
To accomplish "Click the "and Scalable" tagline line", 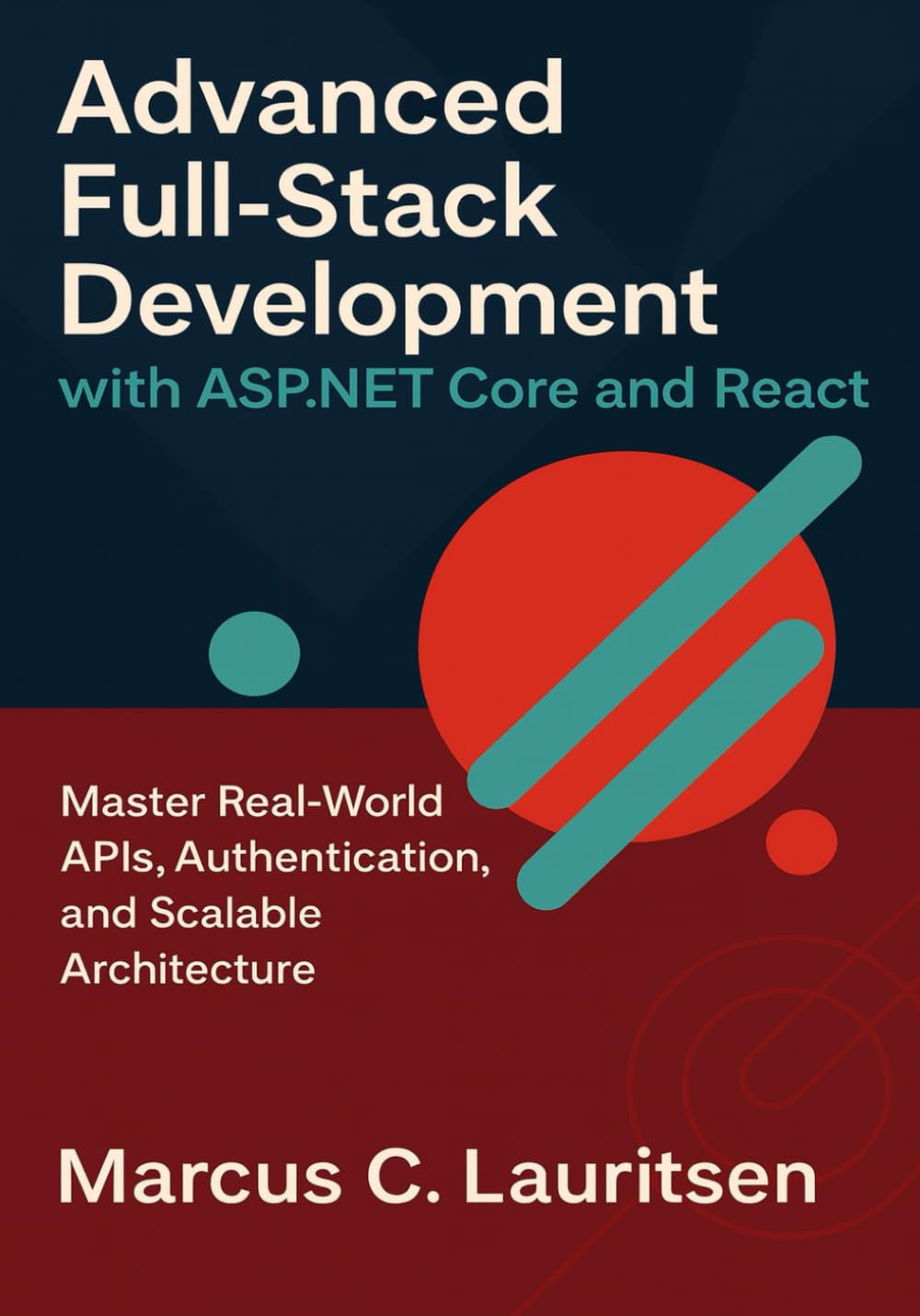I will 191,913.
